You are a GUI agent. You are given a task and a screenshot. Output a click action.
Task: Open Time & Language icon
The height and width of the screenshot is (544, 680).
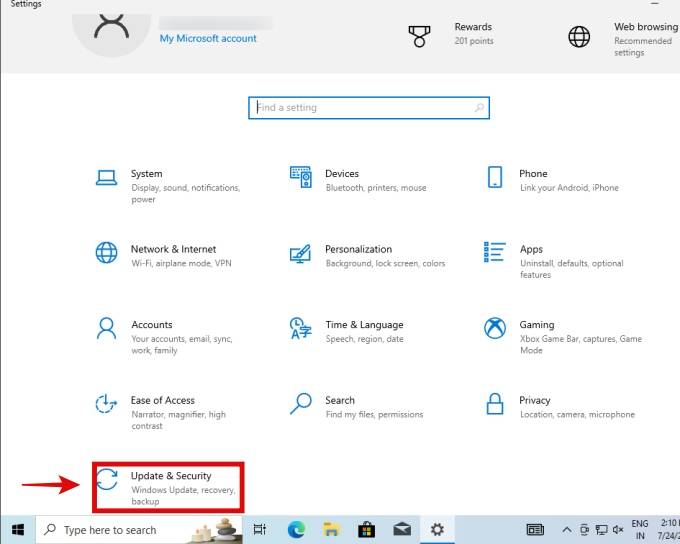[x=301, y=328]
